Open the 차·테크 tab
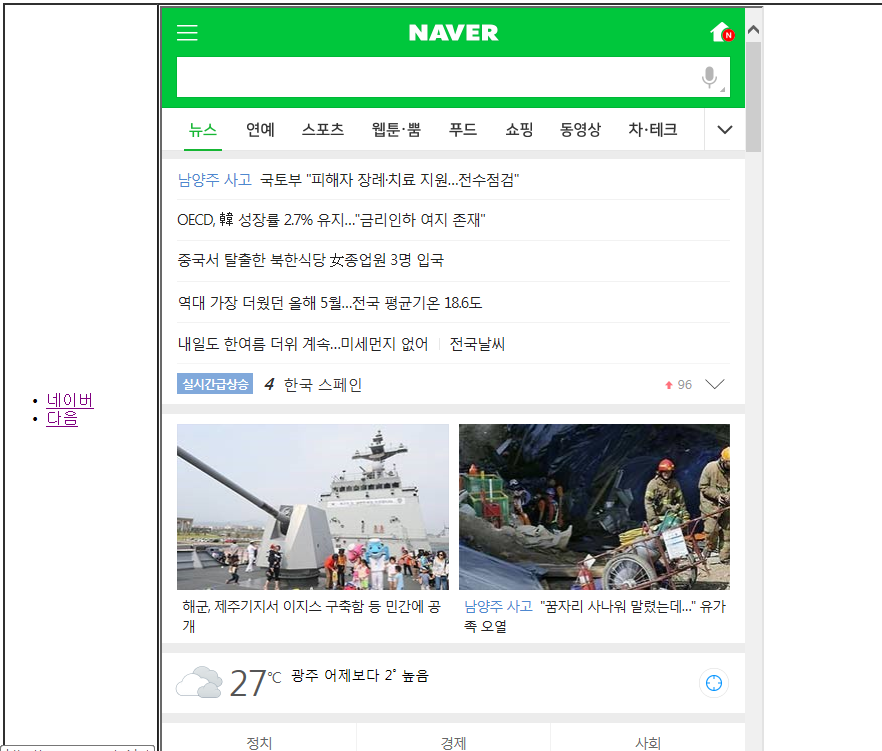This screenshot has width=882, height=751. [x=652, y=130]
